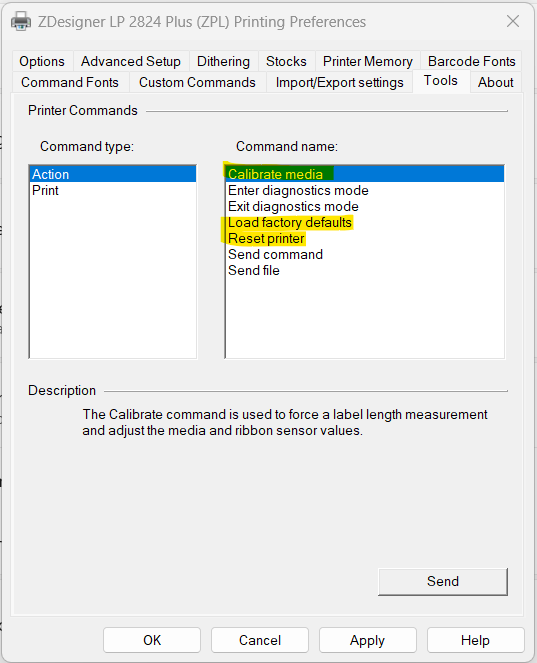Click the printer icon in title bar
Viewport: 537px width, 663px height.
pos(21,21)
